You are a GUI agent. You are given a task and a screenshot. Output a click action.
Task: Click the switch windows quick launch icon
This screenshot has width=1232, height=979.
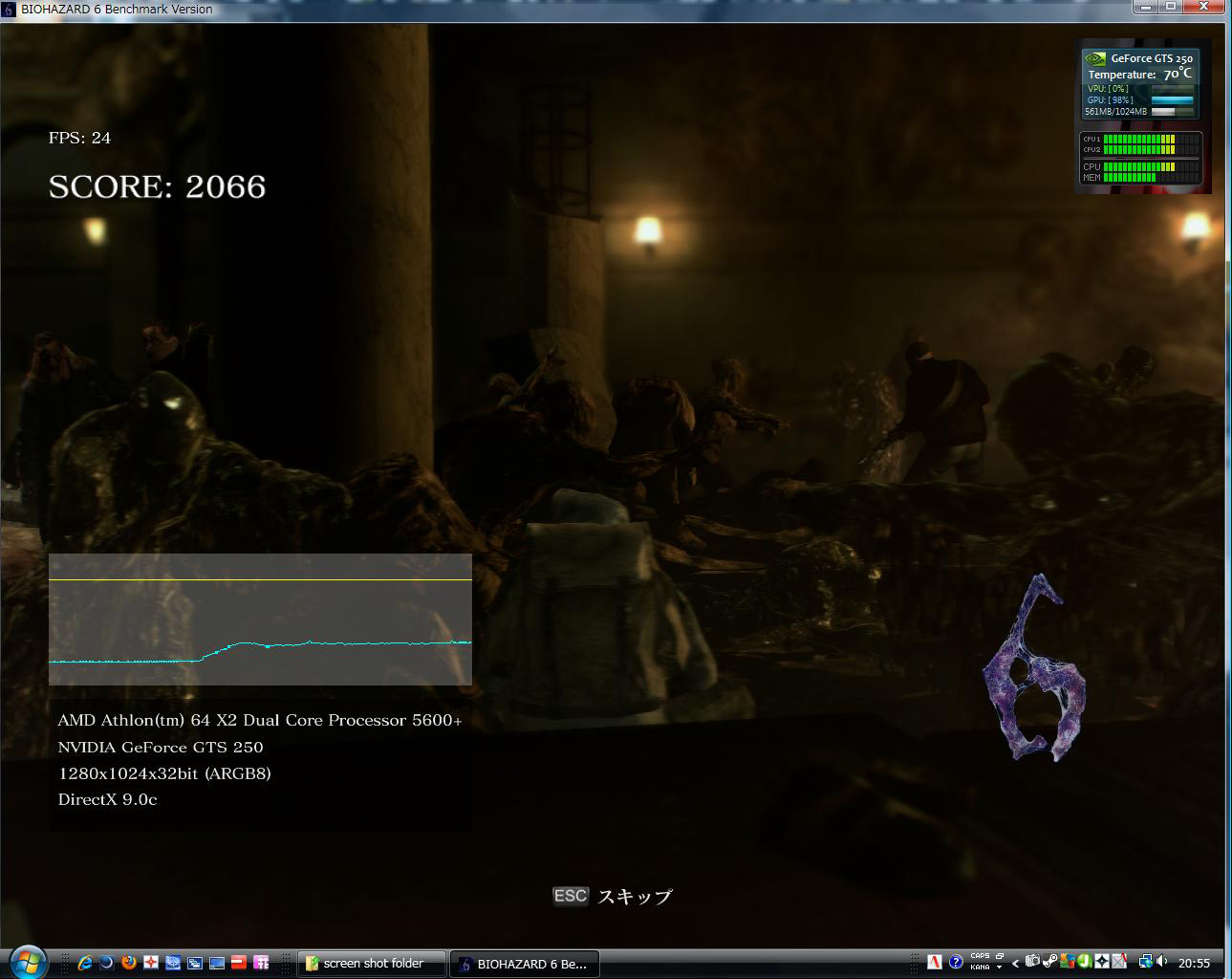coord(195,963)
